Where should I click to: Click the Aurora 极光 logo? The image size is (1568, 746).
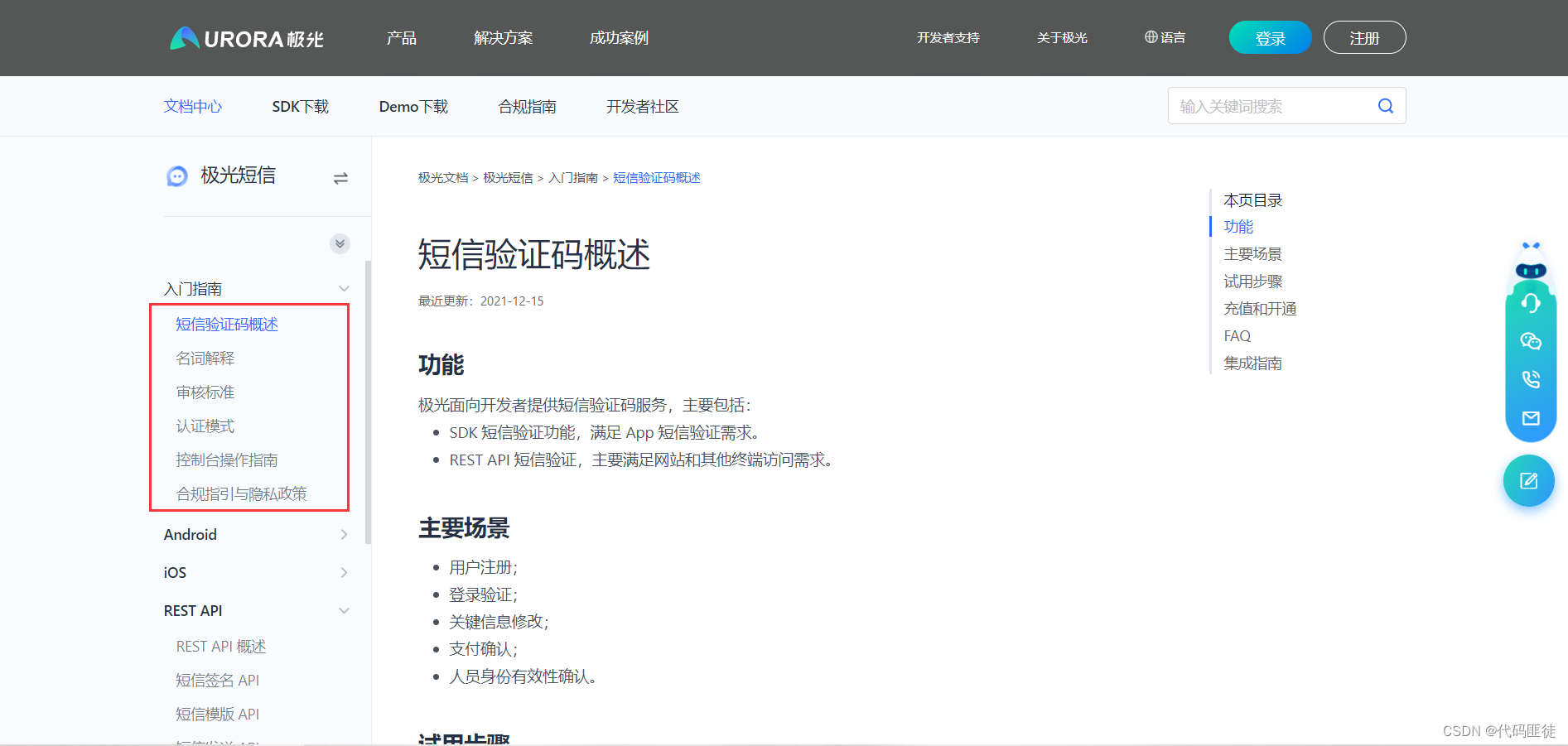point(246,38)
